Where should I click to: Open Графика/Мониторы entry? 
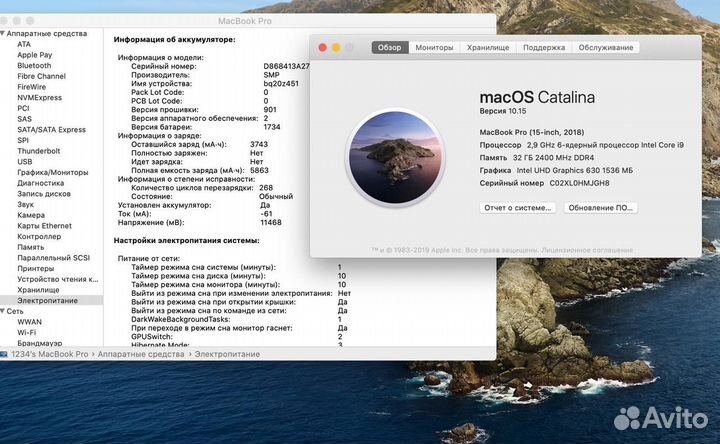point(53,172)
